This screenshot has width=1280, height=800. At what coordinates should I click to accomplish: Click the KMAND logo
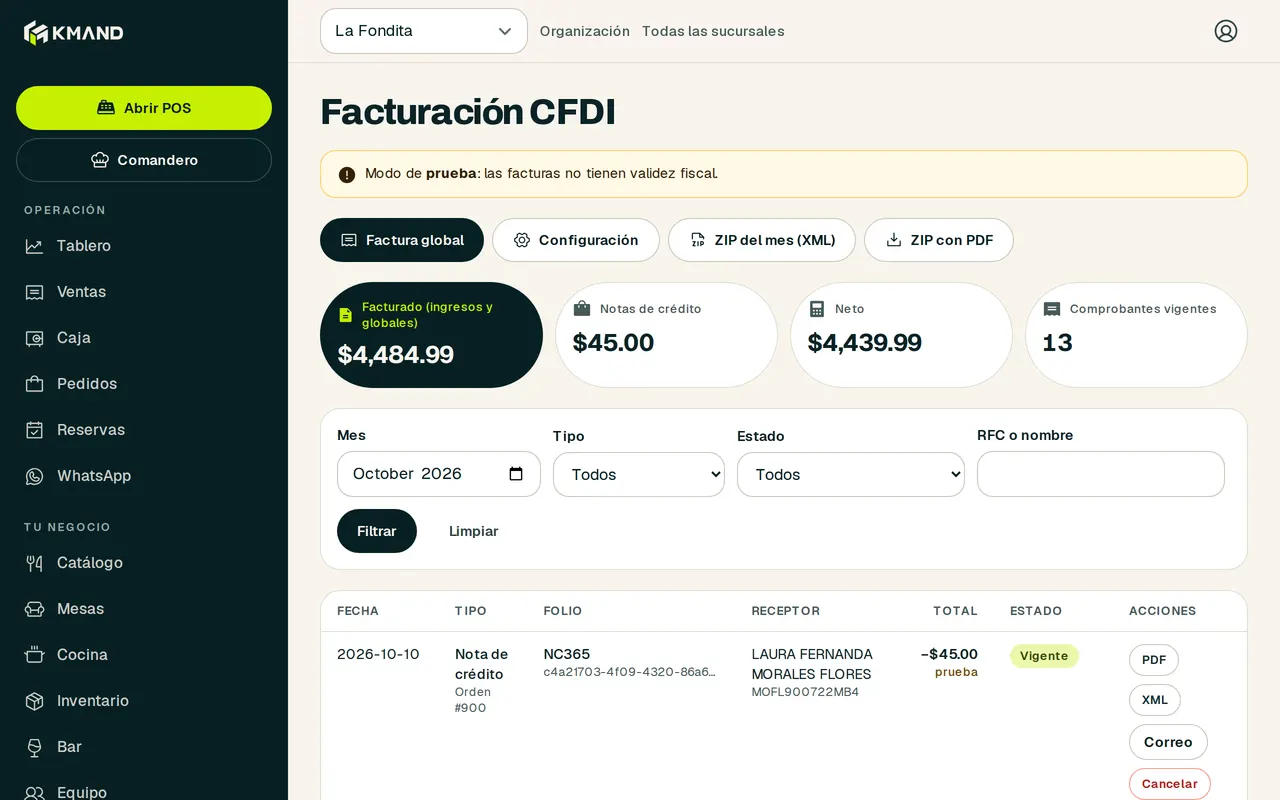[74, 33]
